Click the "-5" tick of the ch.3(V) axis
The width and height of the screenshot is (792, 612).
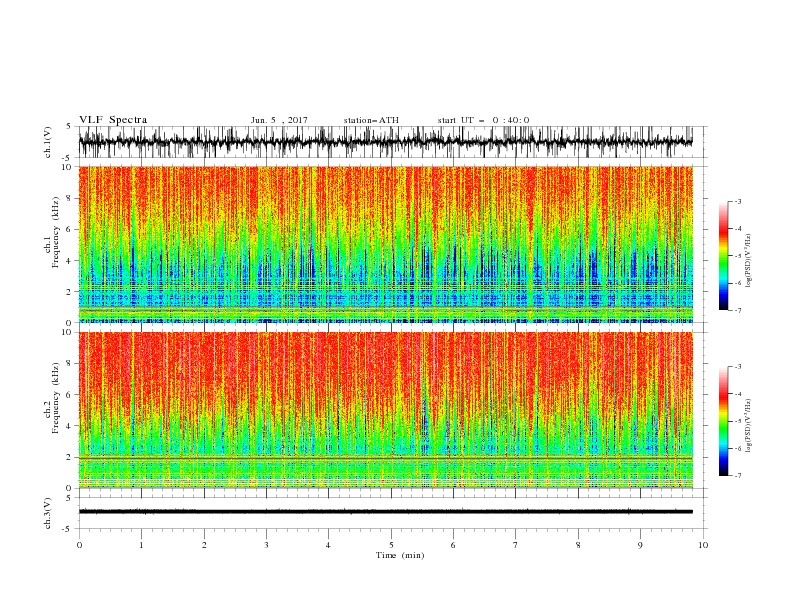click(x=68, y=529)
